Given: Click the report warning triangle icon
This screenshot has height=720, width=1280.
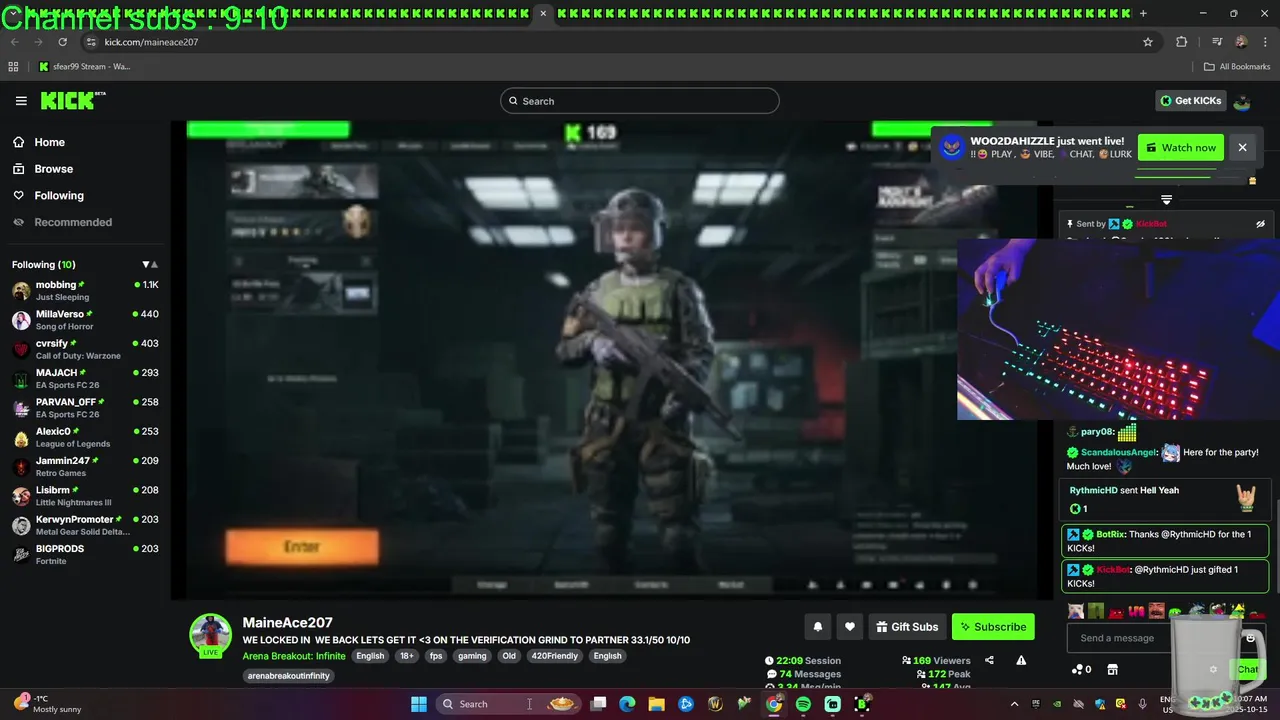Looking at the screenshot, I should 1021,660.
